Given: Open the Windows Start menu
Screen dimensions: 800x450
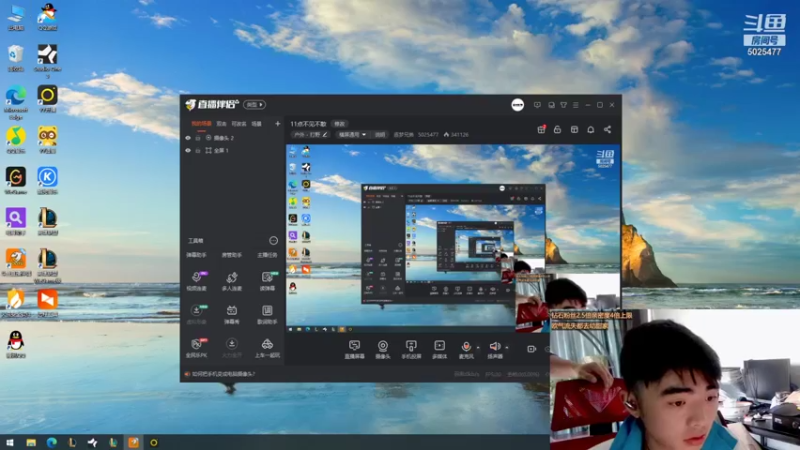Looking at the screenshot, I should 9,442.
